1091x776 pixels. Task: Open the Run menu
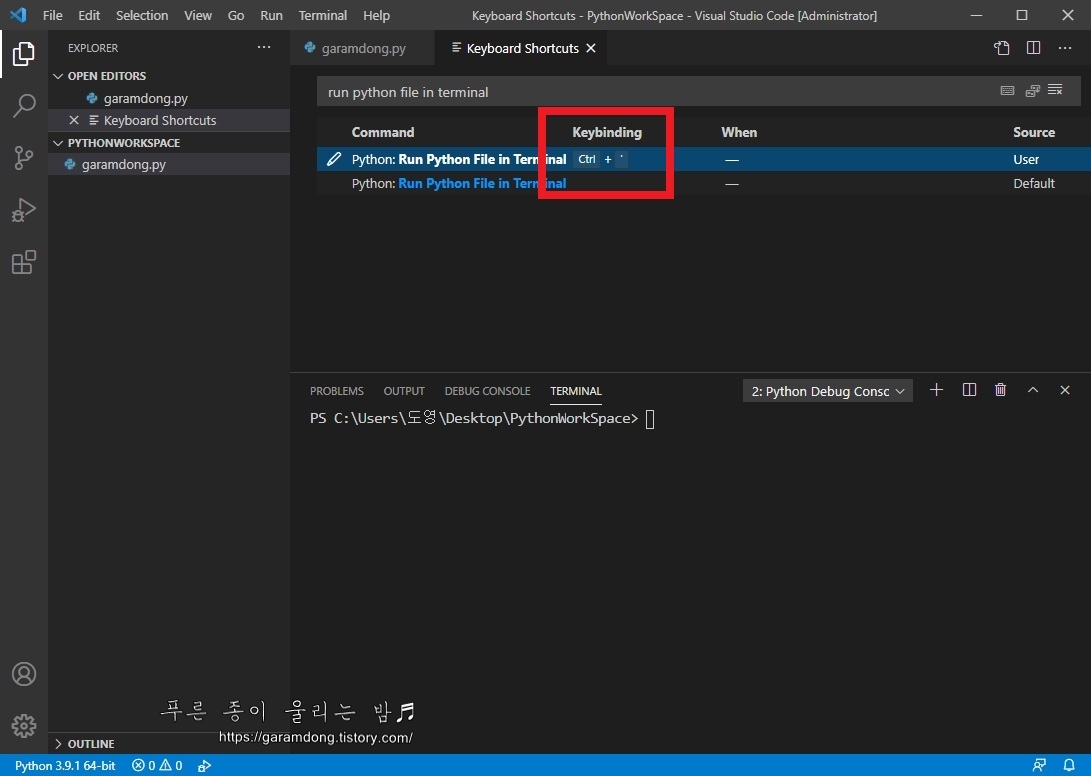pyautogui.click(x=271, y=15)
